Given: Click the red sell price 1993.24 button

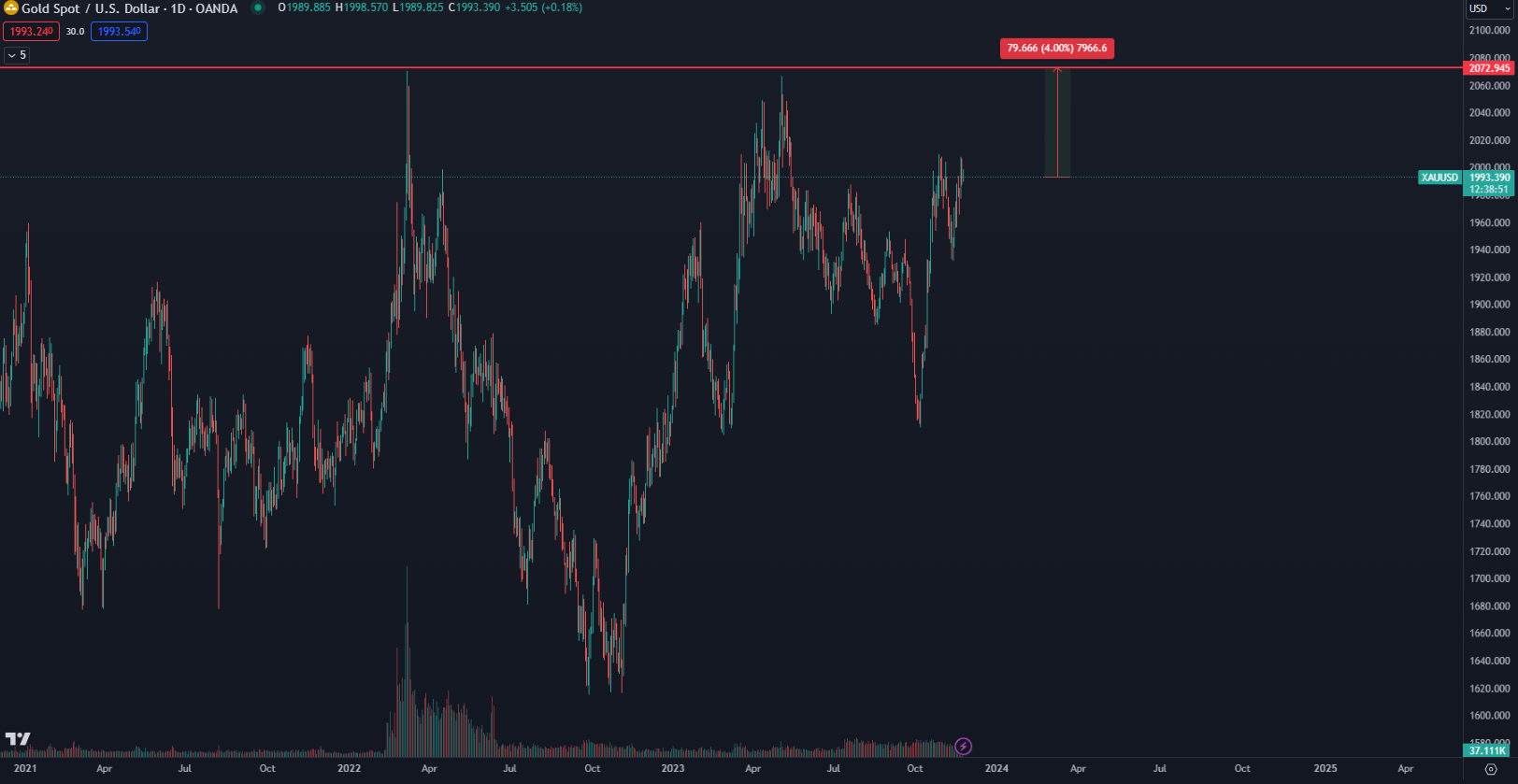Looking at the screenshot, I should [32, 32].
